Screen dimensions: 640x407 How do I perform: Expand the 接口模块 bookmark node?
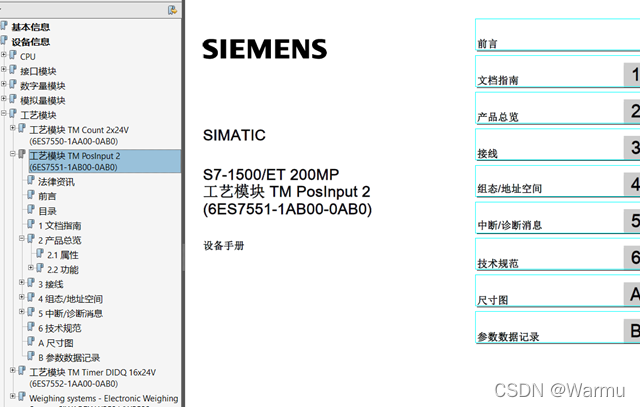point(4,69)
